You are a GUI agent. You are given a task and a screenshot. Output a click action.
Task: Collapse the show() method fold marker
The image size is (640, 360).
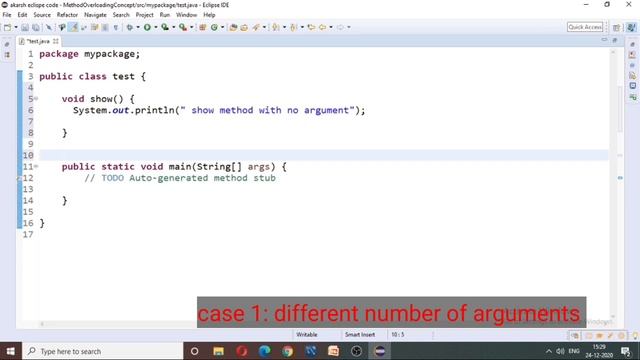[36, 98]
